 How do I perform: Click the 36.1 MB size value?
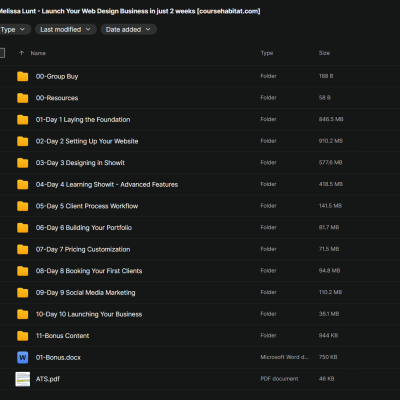coord(329,314)
